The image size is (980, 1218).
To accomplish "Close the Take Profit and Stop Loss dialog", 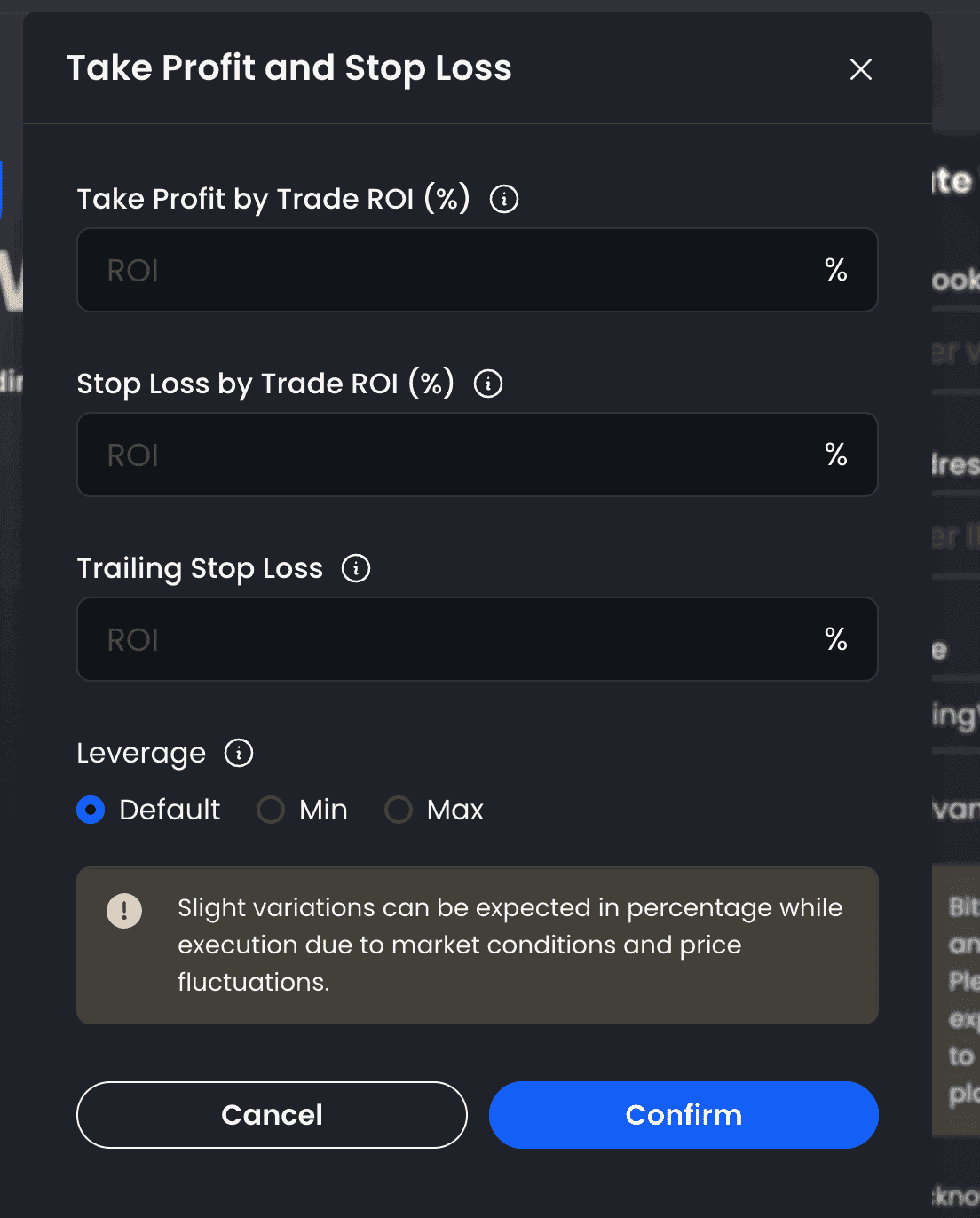I will pos(860,69).
